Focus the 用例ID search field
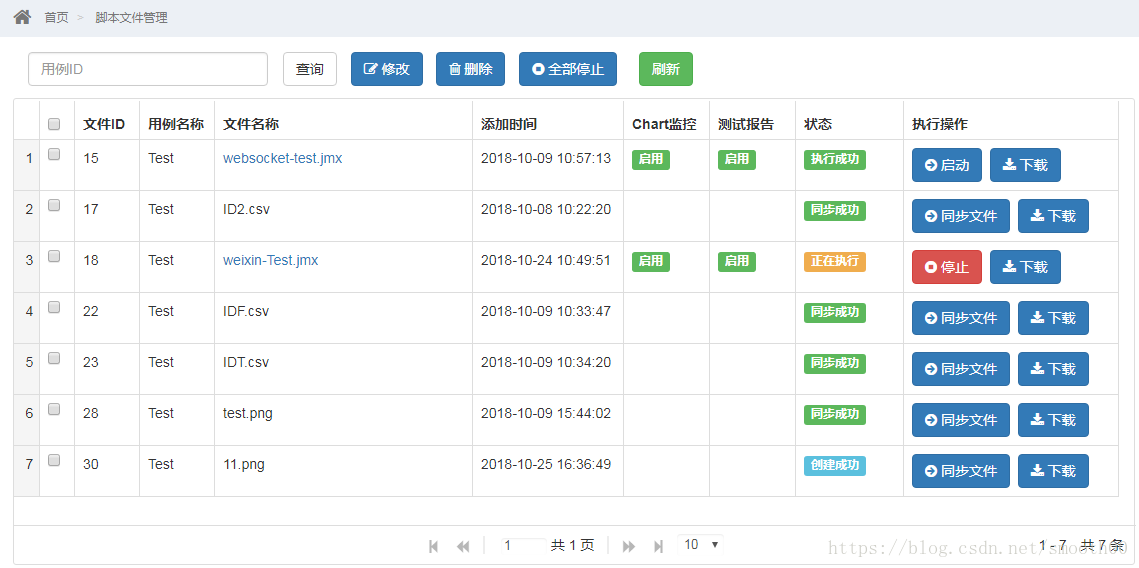 (x=148, y=69)
